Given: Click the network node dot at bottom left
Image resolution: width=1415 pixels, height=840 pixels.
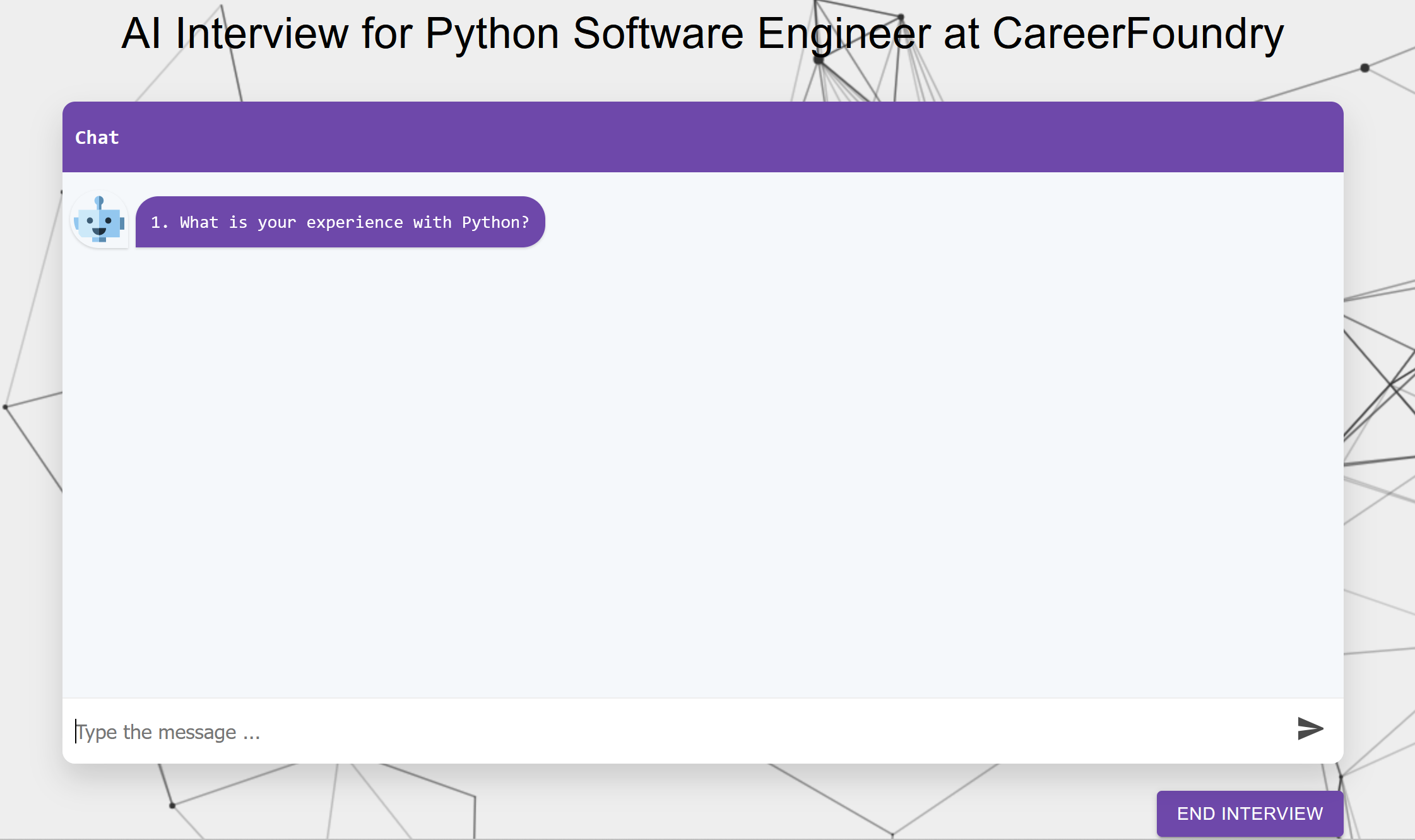Looking at the screenshot, I should [x=172, y=805].
